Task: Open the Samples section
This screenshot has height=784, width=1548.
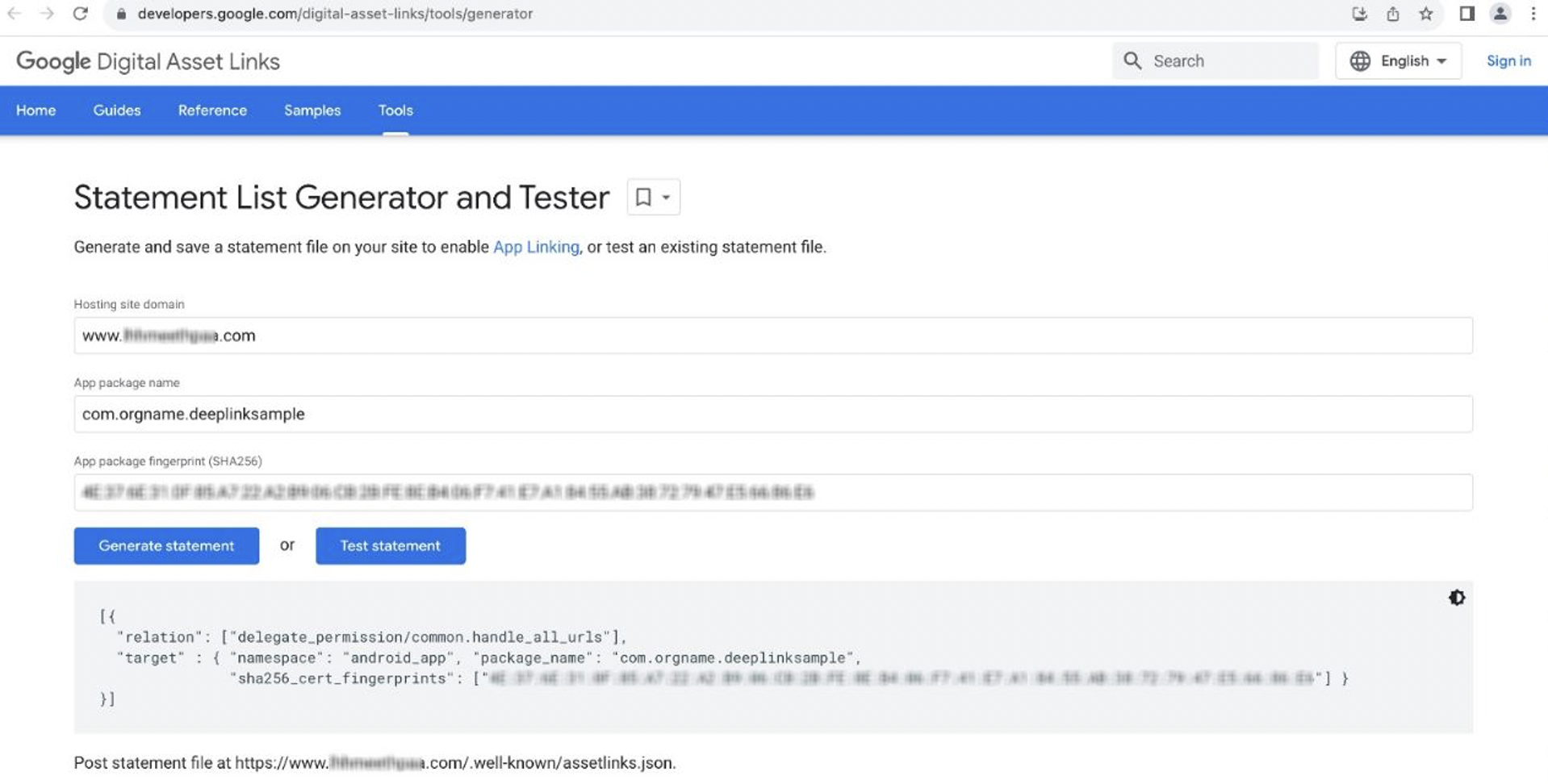Action: tap(312, 111)
